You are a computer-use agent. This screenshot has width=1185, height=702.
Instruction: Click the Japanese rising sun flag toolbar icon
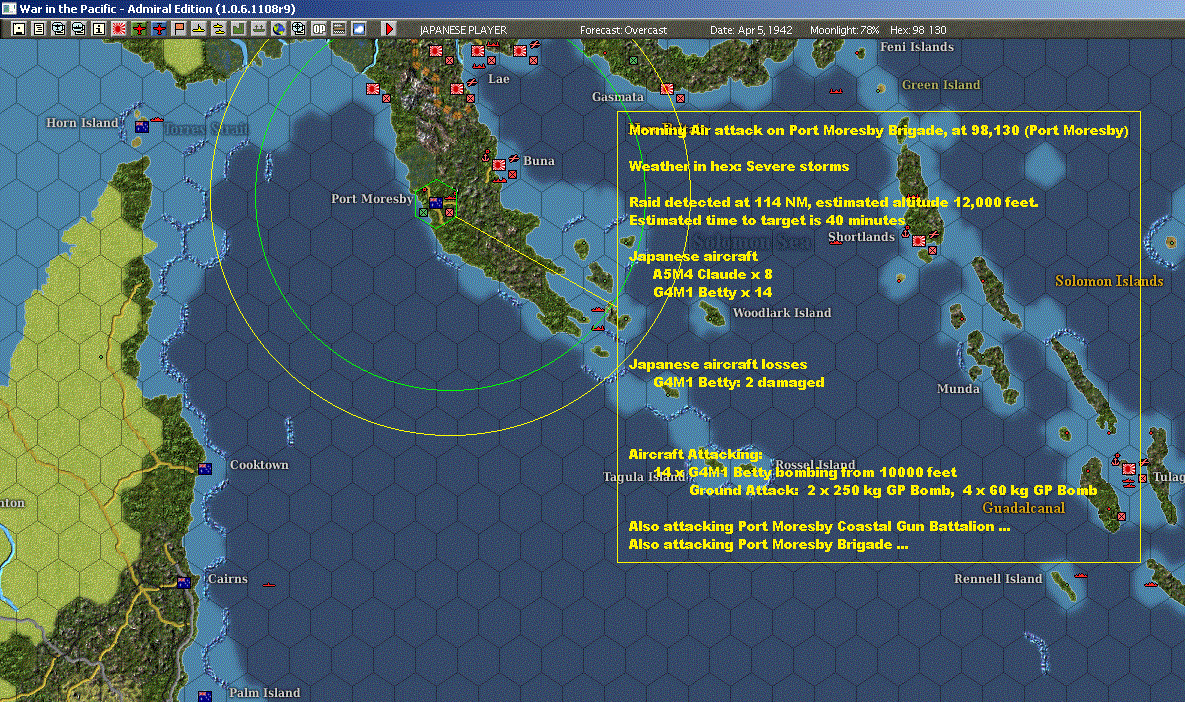[119, 29]
